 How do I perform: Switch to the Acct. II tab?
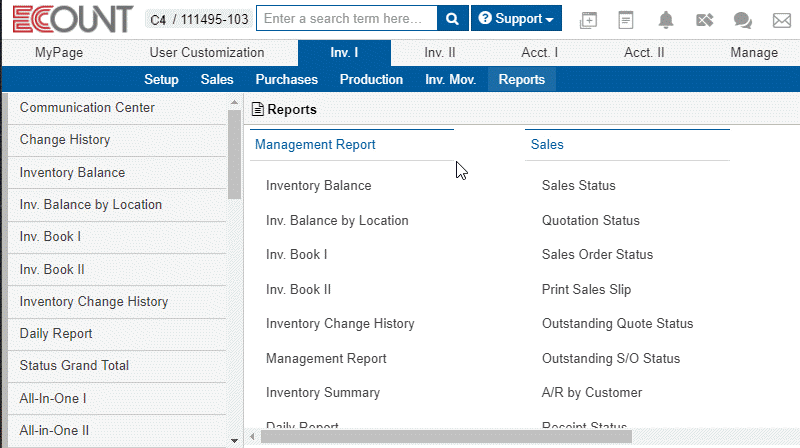[x=644, y=53]
